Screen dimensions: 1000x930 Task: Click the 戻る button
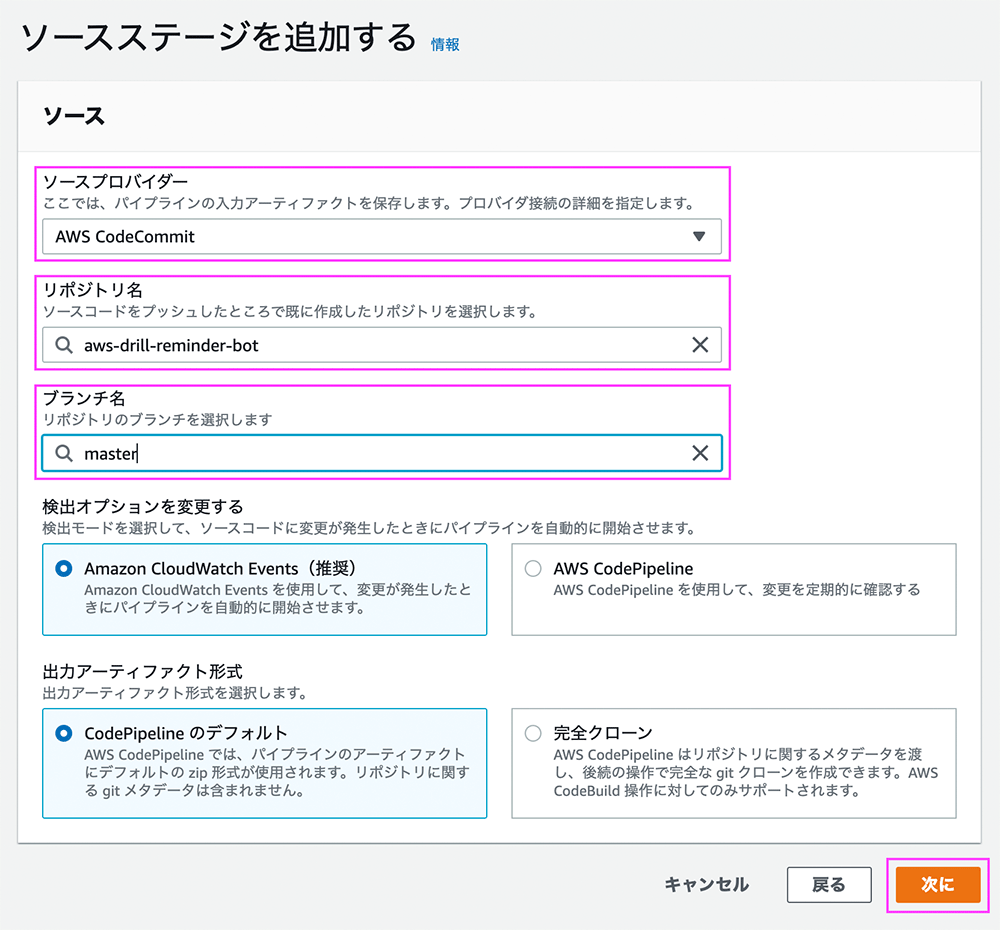(829, 885)
